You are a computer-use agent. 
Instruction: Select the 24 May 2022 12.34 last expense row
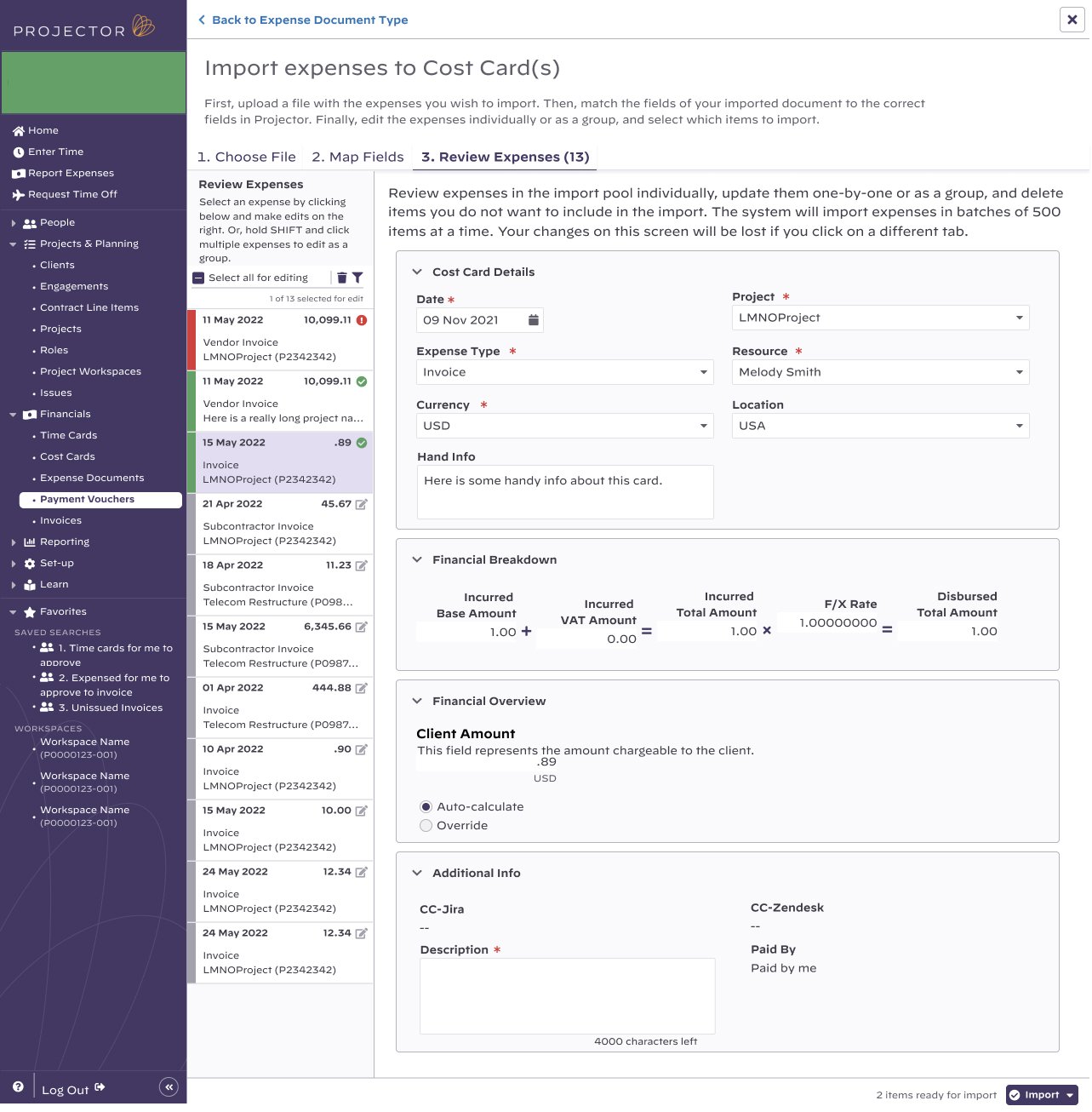click(x=280, y=954)
